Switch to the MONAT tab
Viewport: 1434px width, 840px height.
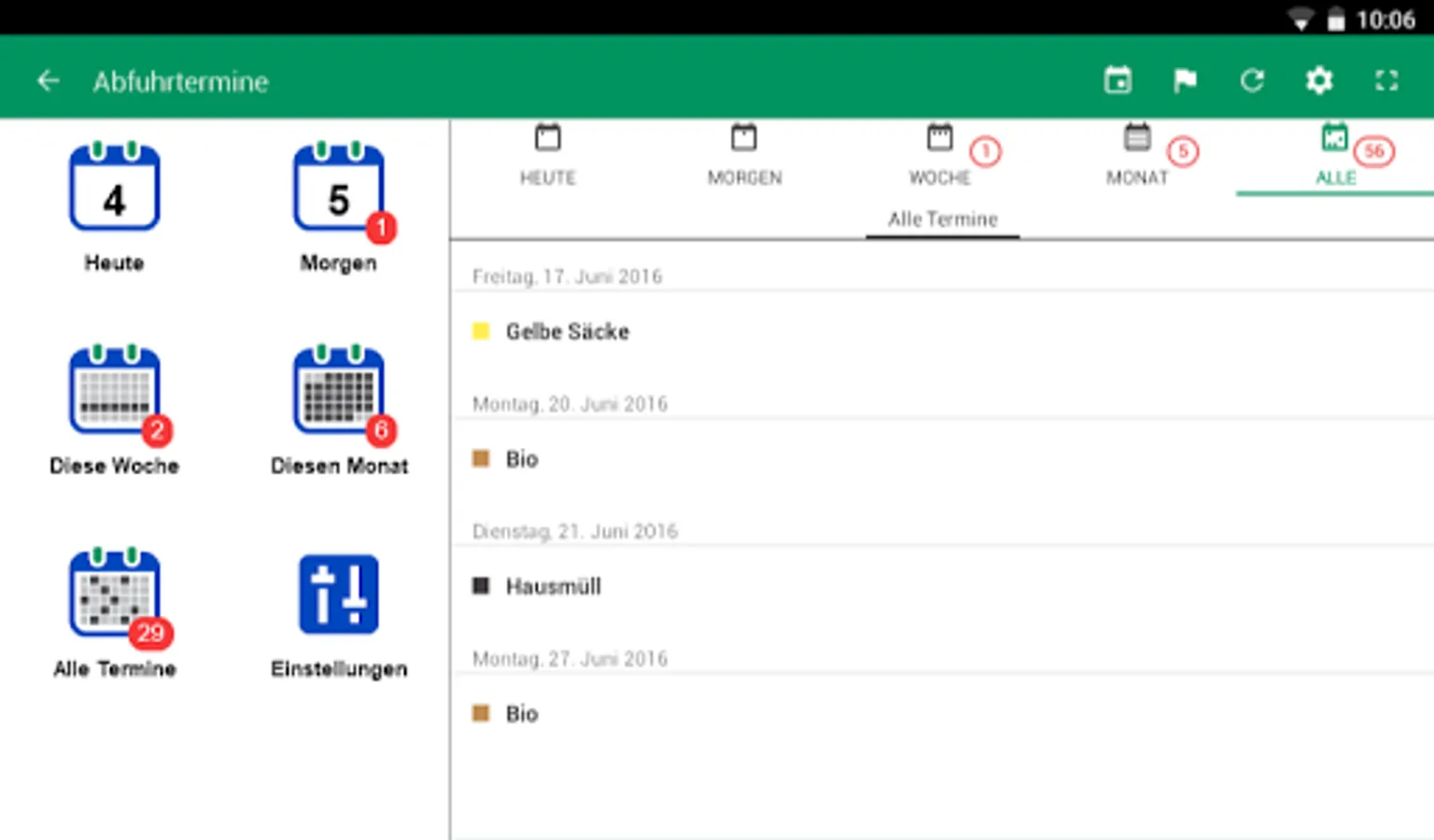tap(1137, 156)
